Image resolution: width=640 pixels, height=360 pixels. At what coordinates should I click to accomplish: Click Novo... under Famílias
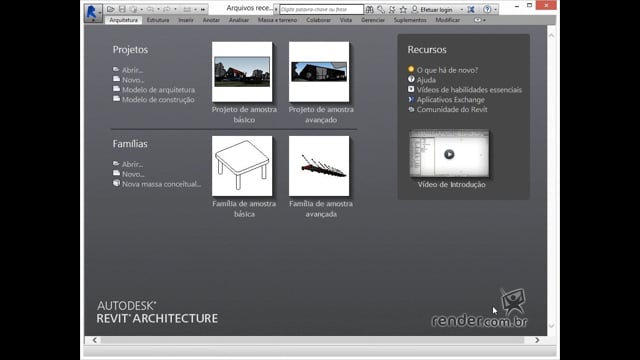click(133, 174)
